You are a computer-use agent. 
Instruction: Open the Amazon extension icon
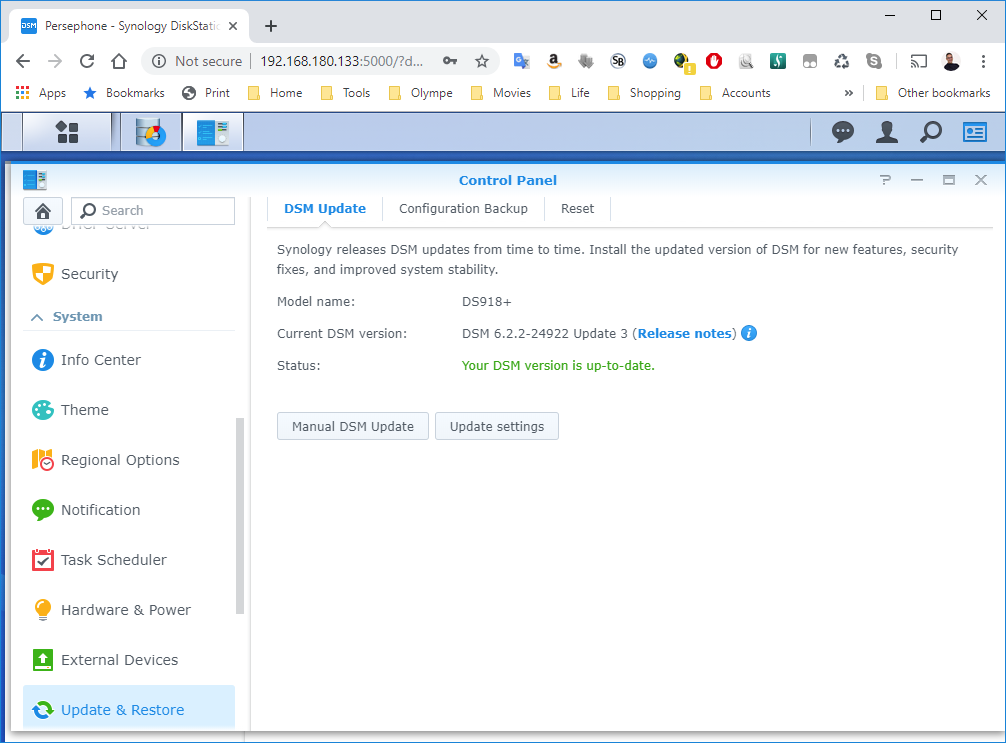tap(554, 62)
